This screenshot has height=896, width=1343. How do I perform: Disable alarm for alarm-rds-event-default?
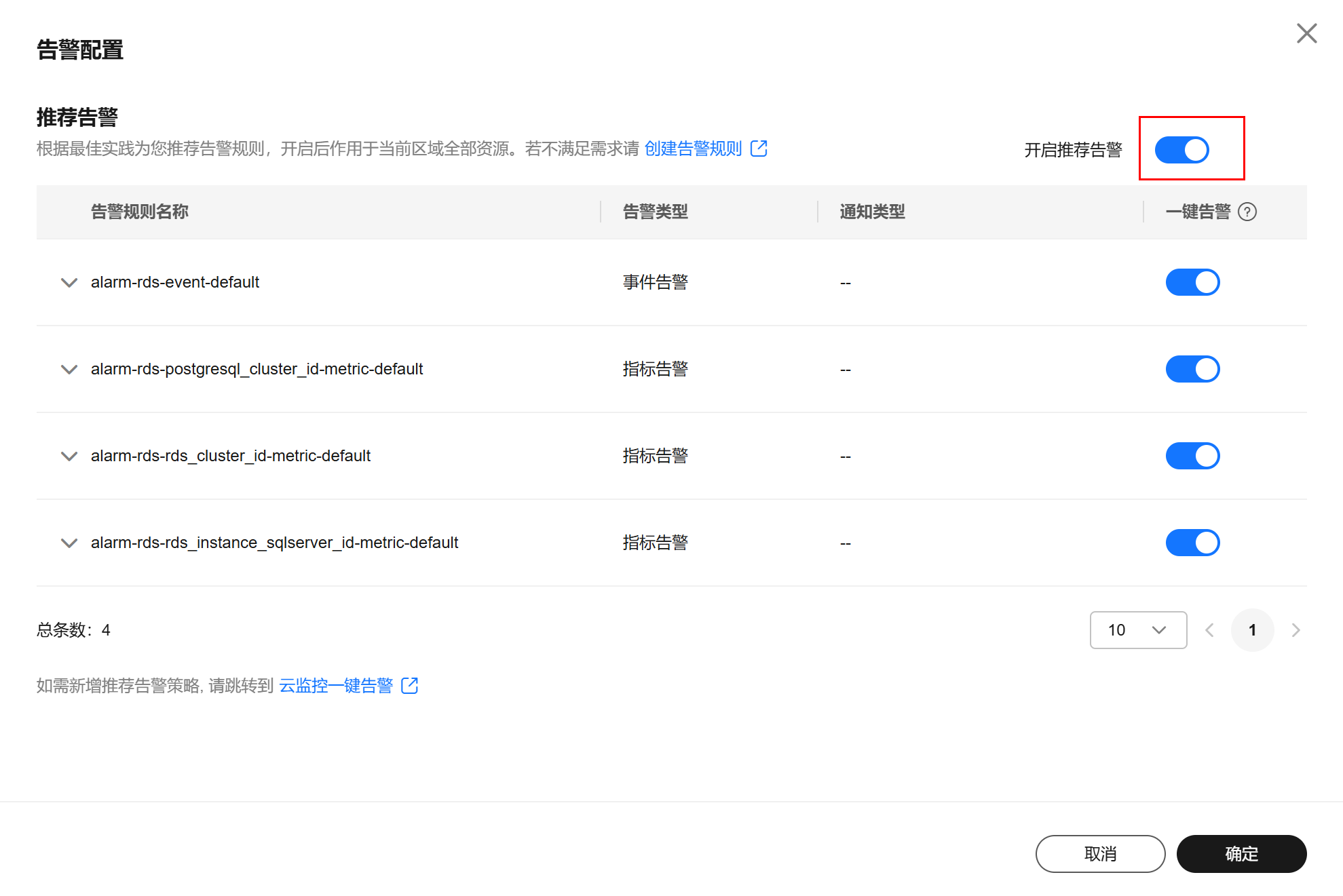coord(1192,282)
